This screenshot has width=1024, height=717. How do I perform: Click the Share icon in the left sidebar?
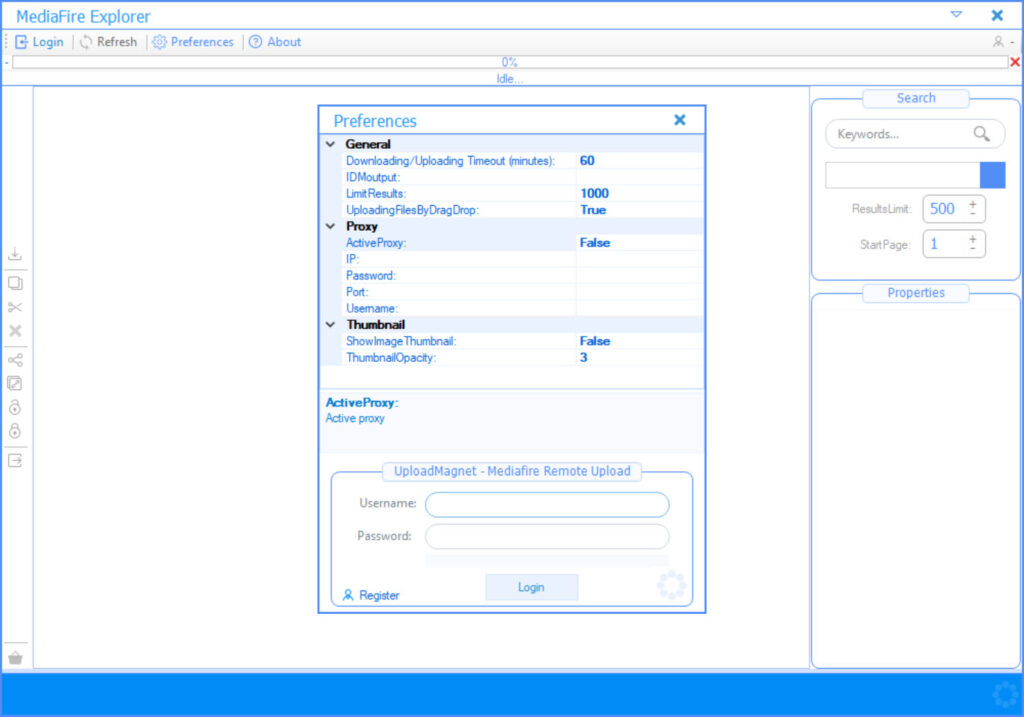pyautogui.click(x=15, y=360)
